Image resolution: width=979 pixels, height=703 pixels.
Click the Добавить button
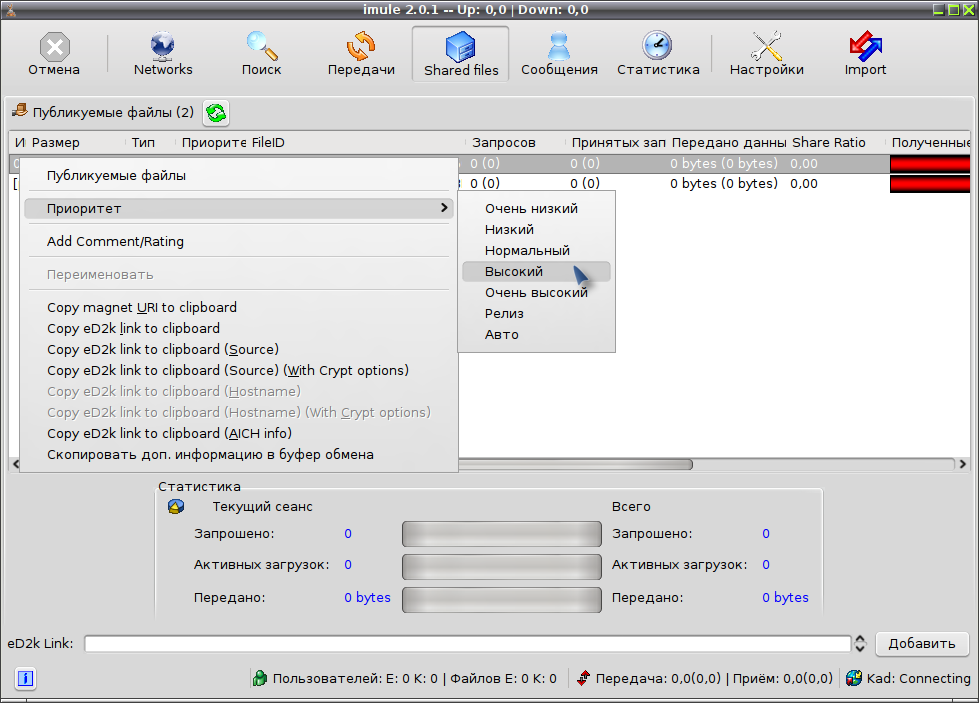pos(922,644)
